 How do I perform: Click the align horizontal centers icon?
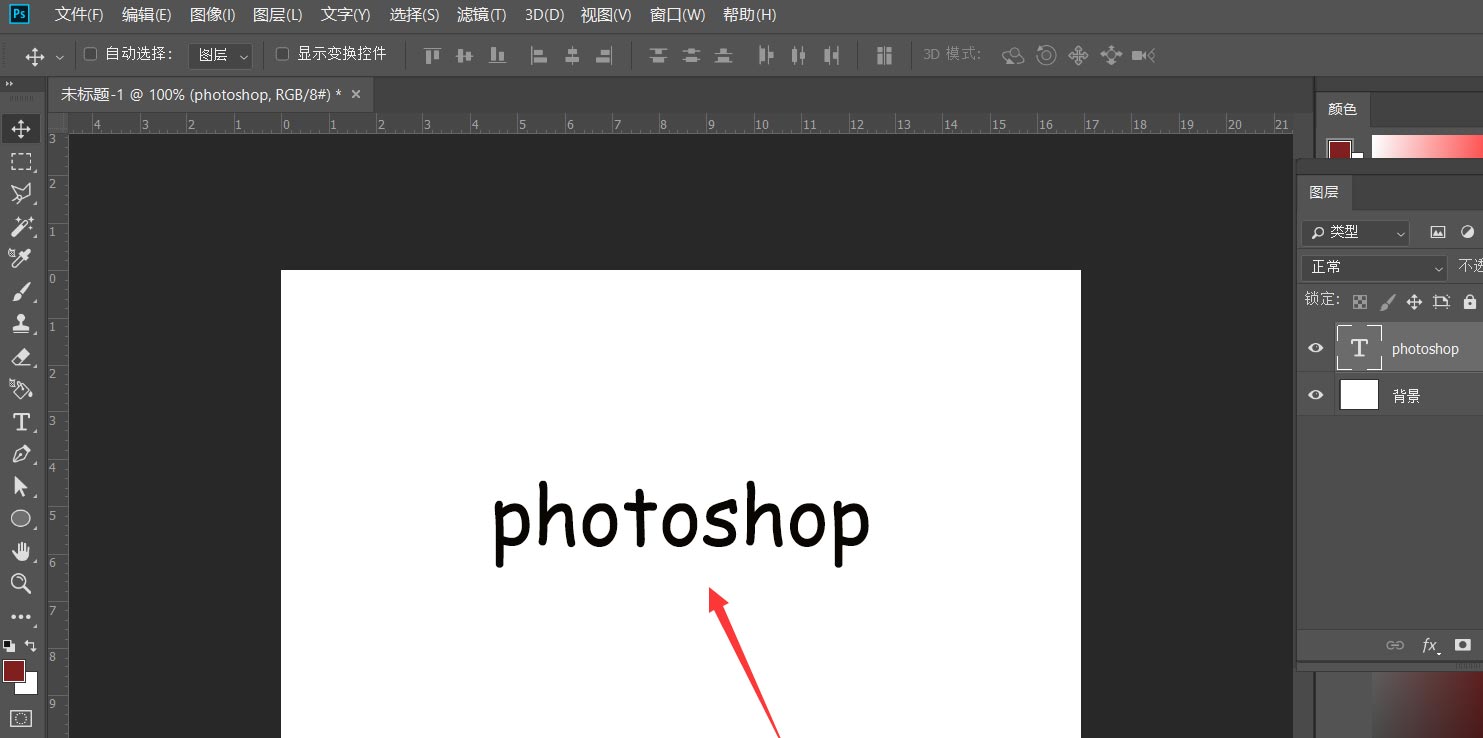point(572,56)
